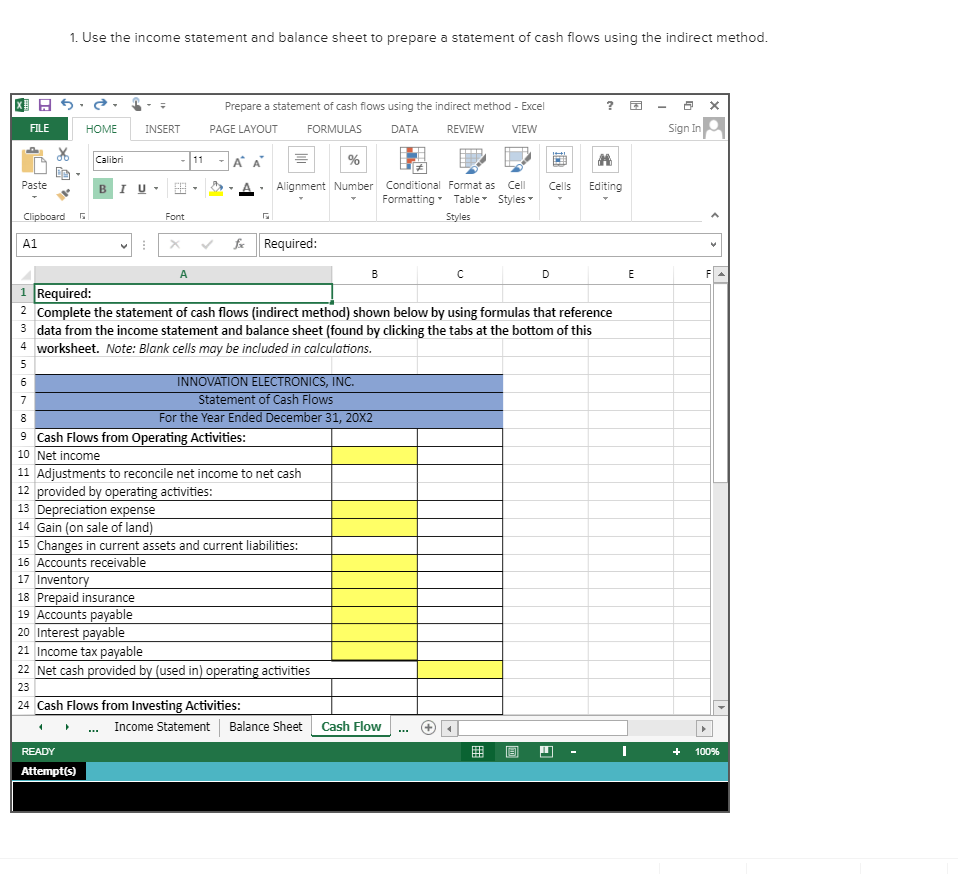This screenshot has width=958, height=874.
Task: Select the Percent Style number icon
Action: (353, 160)
